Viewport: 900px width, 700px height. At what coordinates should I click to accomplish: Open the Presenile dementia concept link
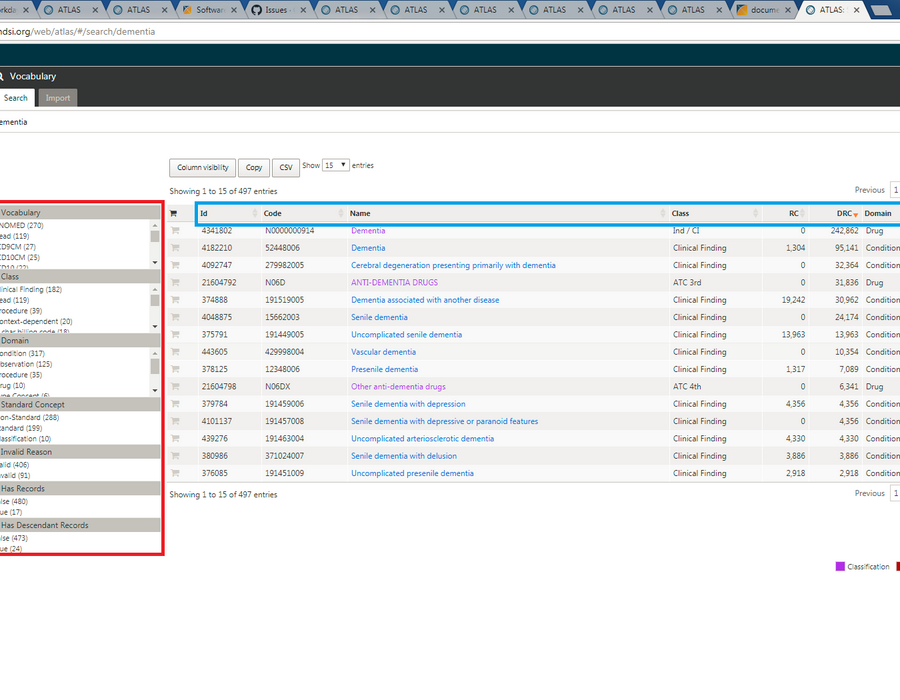[384, 369]
